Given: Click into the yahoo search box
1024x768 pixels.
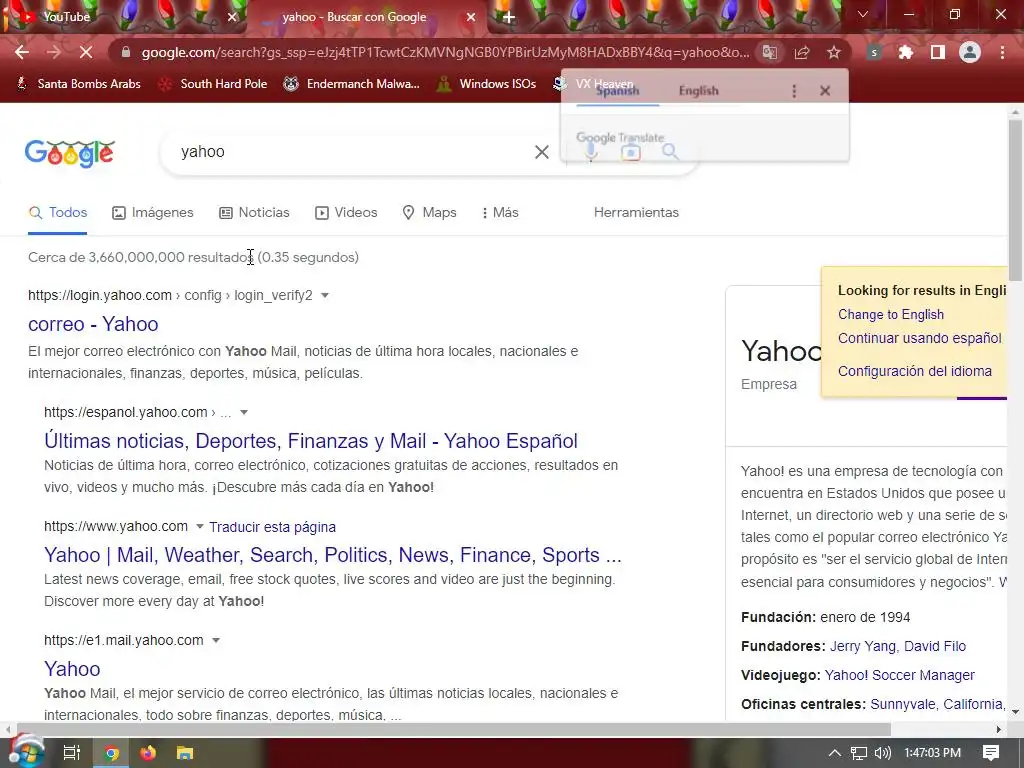Looking at the screenshot, I should tap(353, 152).
